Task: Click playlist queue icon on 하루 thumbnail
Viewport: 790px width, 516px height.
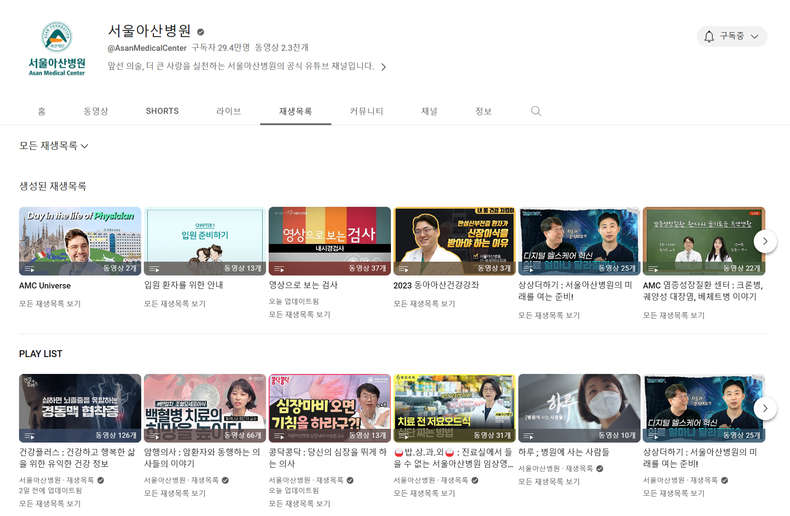Action: coord(529,435)
